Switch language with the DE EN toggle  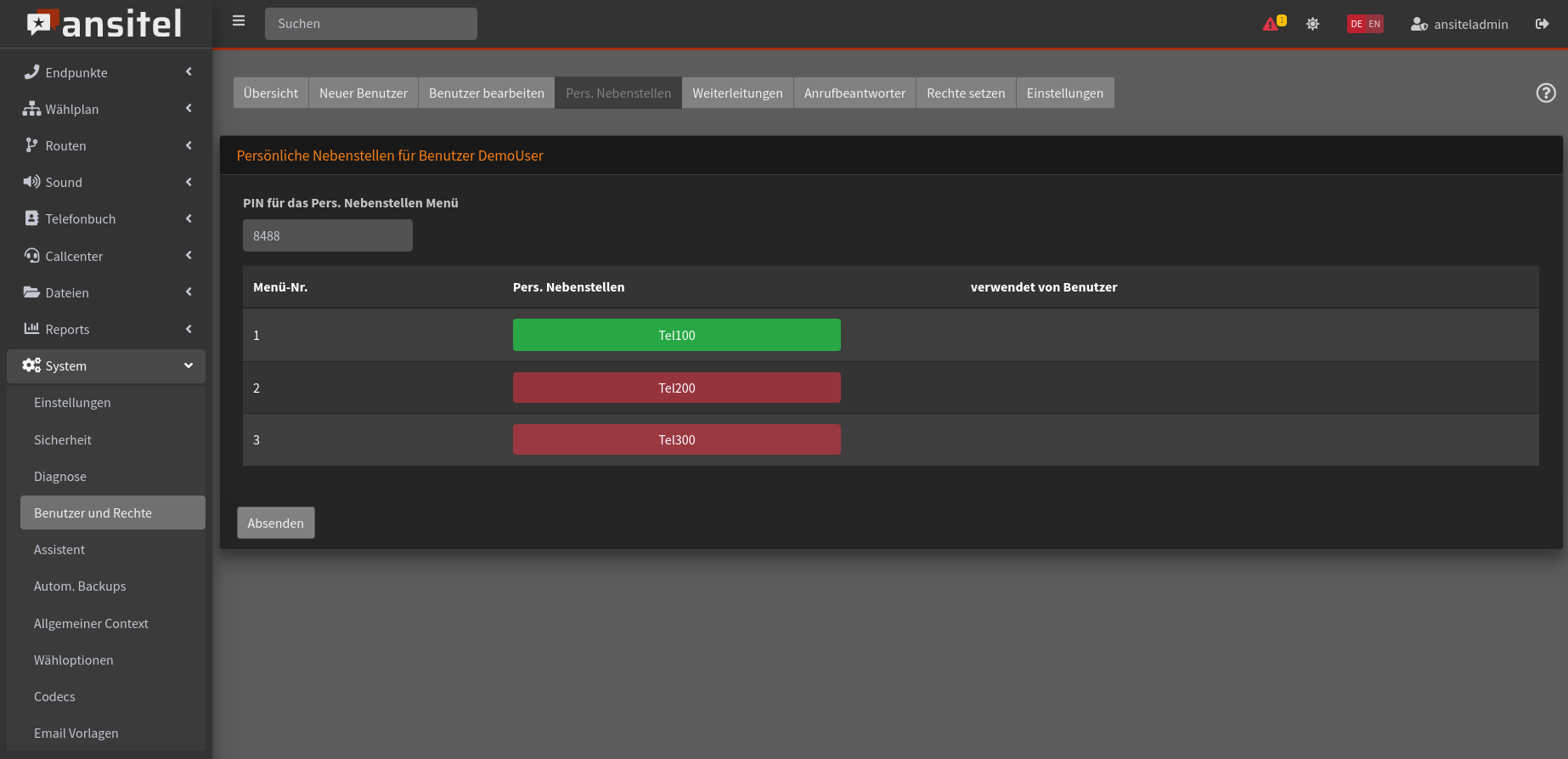coord(1364,24)
